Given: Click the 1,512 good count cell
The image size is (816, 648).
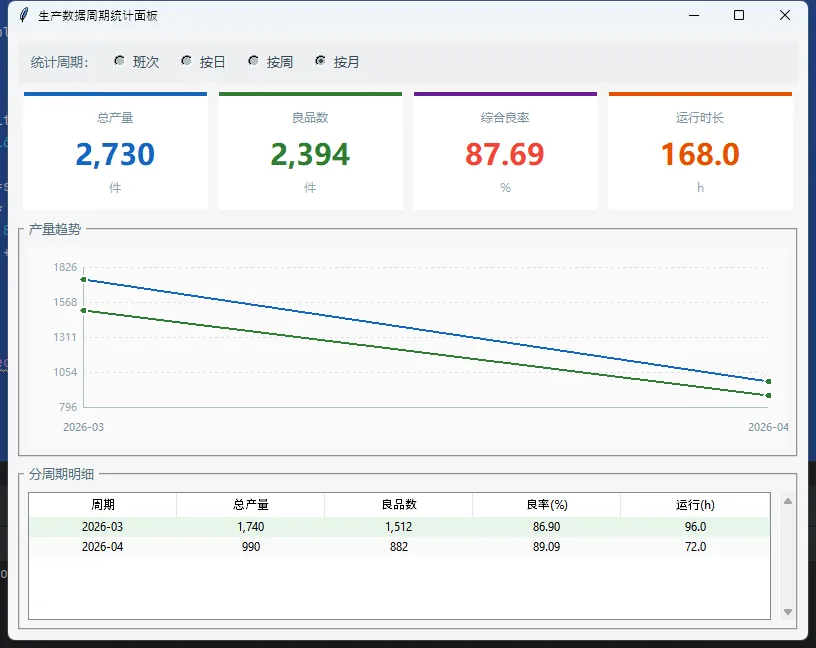Looking at the screenshot, I should pyautogui.click(x=399, y=527).
